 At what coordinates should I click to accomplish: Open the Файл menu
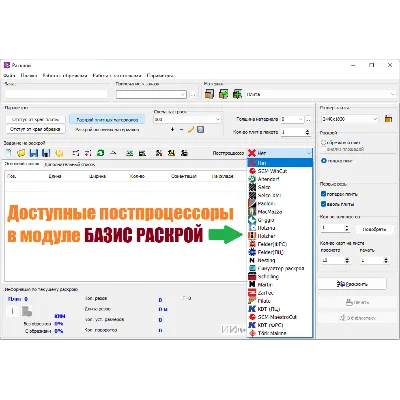point(9,76)
